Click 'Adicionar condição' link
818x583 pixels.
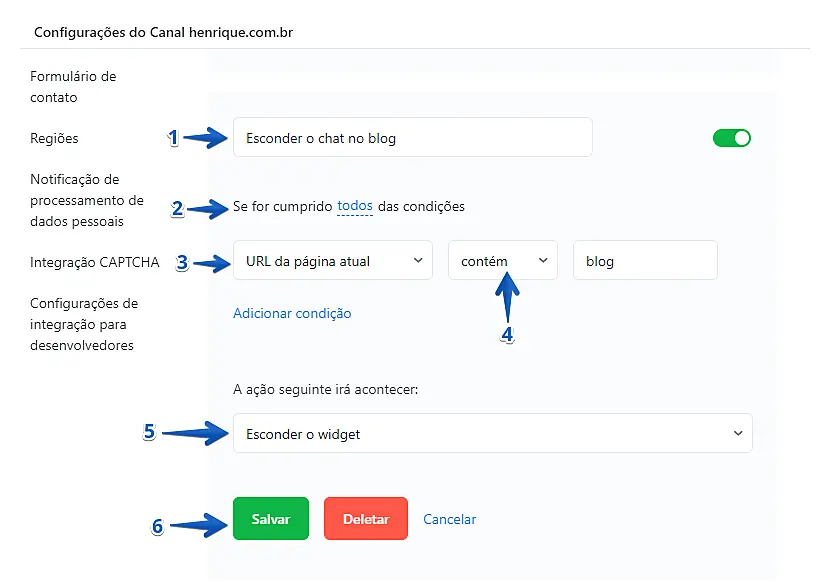(x=292, y=313)
